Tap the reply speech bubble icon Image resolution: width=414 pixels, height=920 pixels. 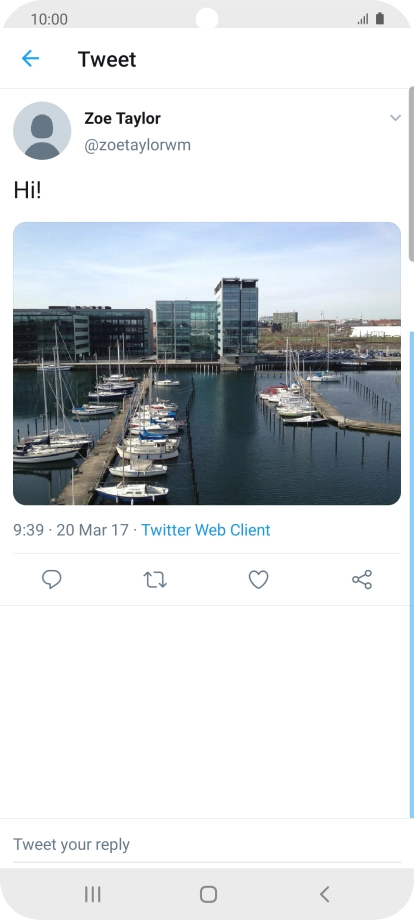[x=52, y=580]
